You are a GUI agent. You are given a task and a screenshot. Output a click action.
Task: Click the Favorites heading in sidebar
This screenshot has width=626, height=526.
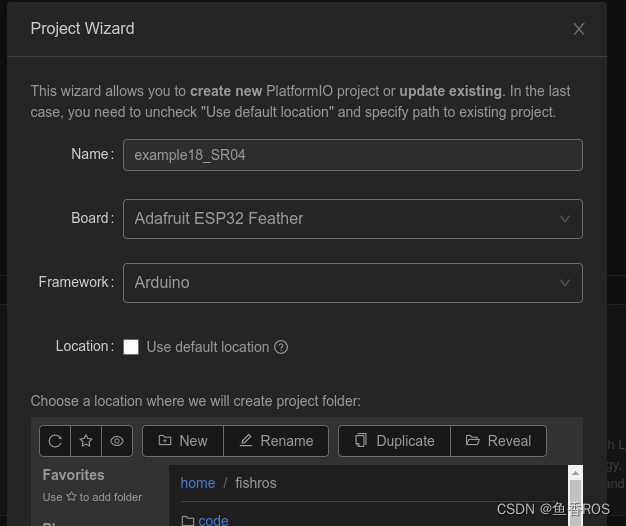tap(73, 475)
